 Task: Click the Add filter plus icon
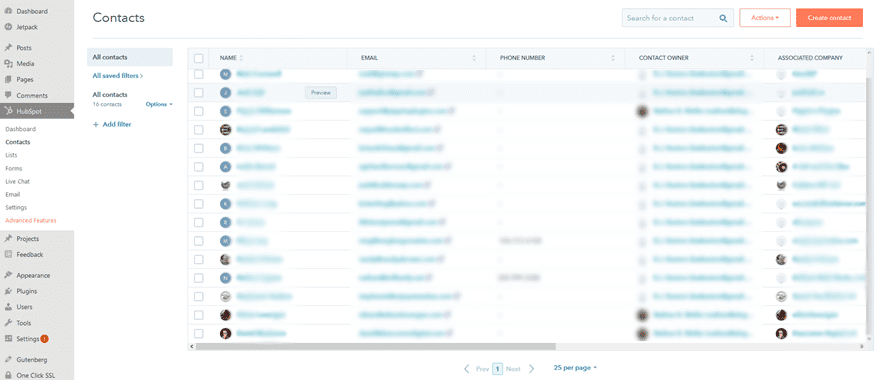[x=95, y=125]
